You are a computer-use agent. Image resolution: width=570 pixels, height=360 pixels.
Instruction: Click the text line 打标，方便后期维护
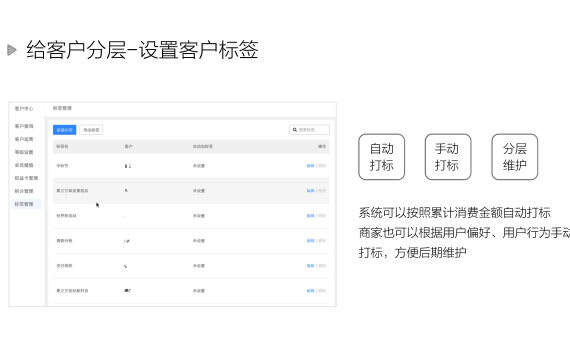(413, 252)
